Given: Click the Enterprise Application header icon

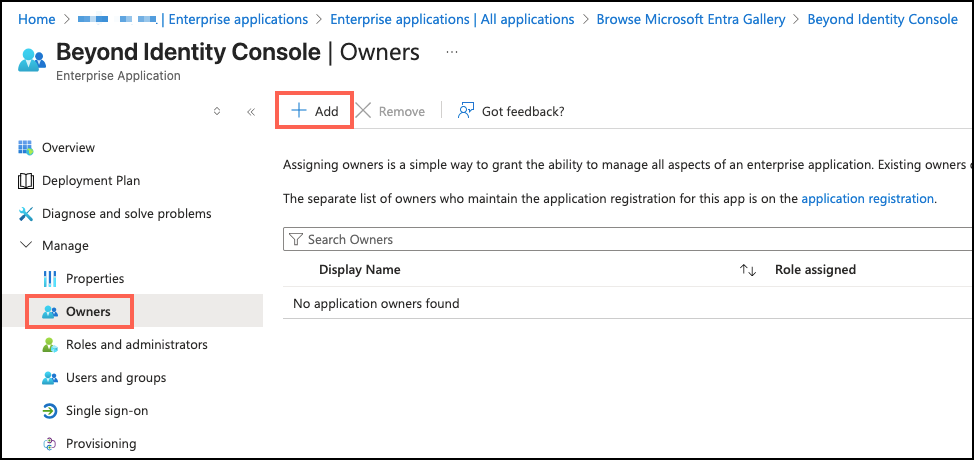Looking at the screenshot, I should pos(32,60).
